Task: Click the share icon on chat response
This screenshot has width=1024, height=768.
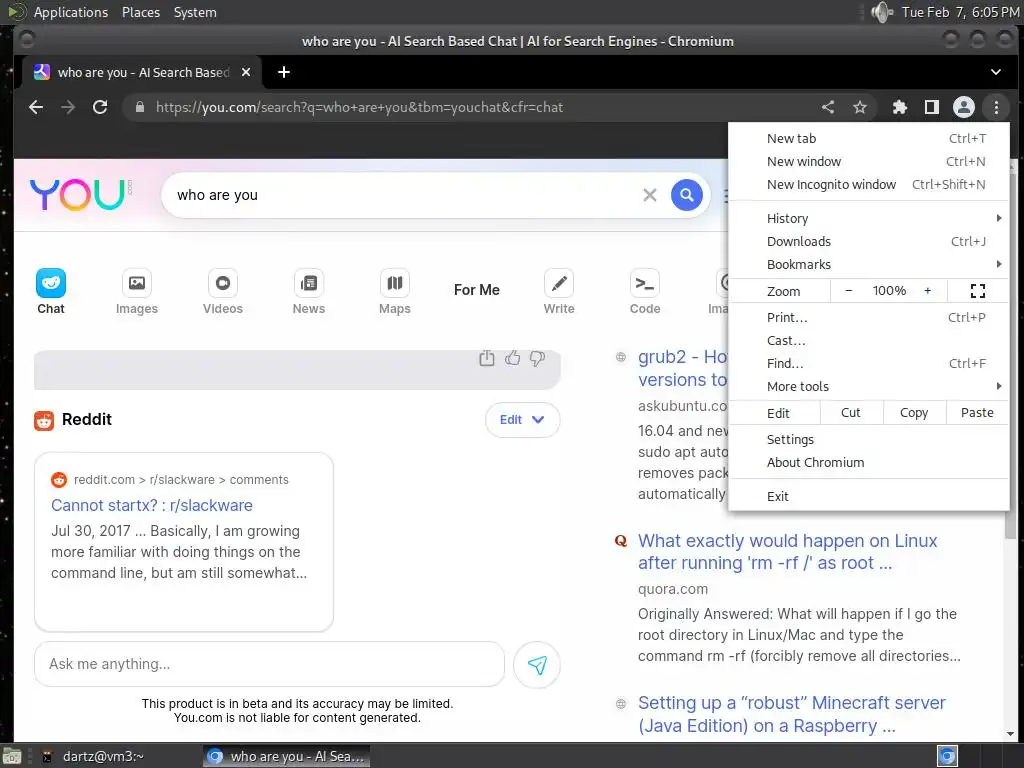Action: tap(487, 358)
